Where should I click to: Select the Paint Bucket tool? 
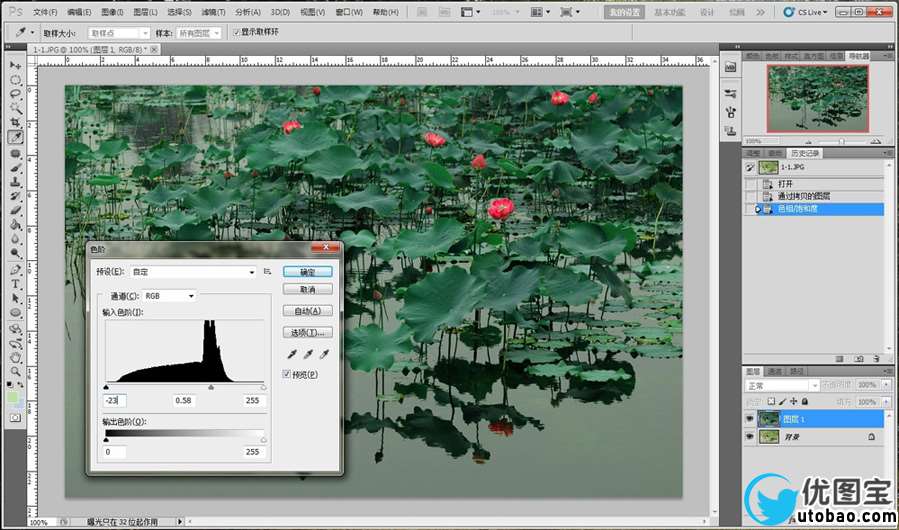coord(15,225)
